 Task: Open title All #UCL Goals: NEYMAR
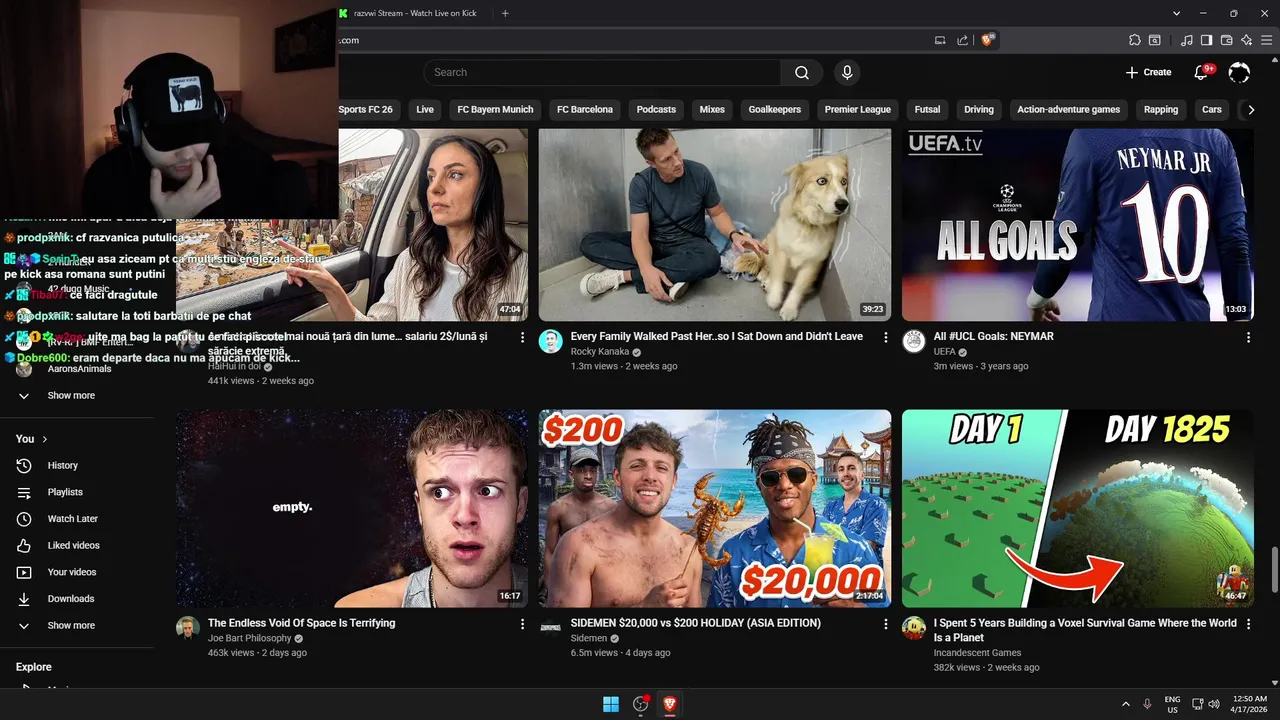[994, 337]
